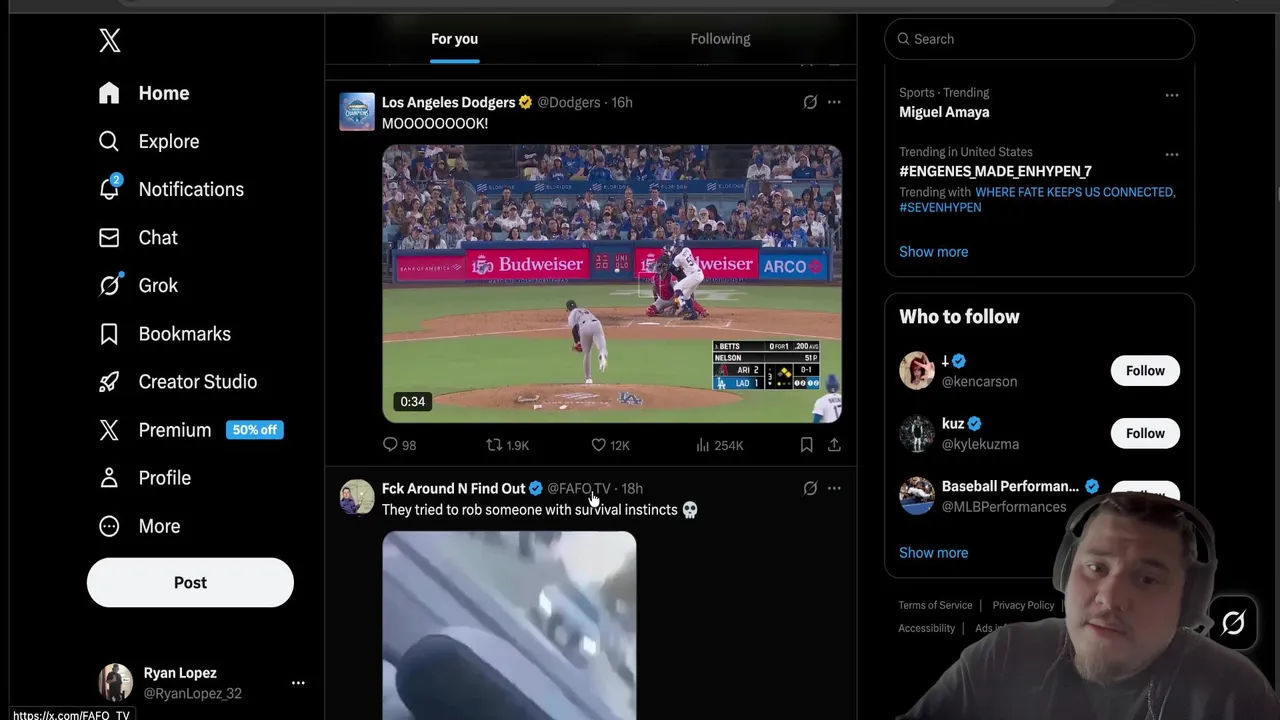Image resolution: width=1280 pixels, height=720 pixels.
Task: Open Accessibility footer link
Action: 926,628
